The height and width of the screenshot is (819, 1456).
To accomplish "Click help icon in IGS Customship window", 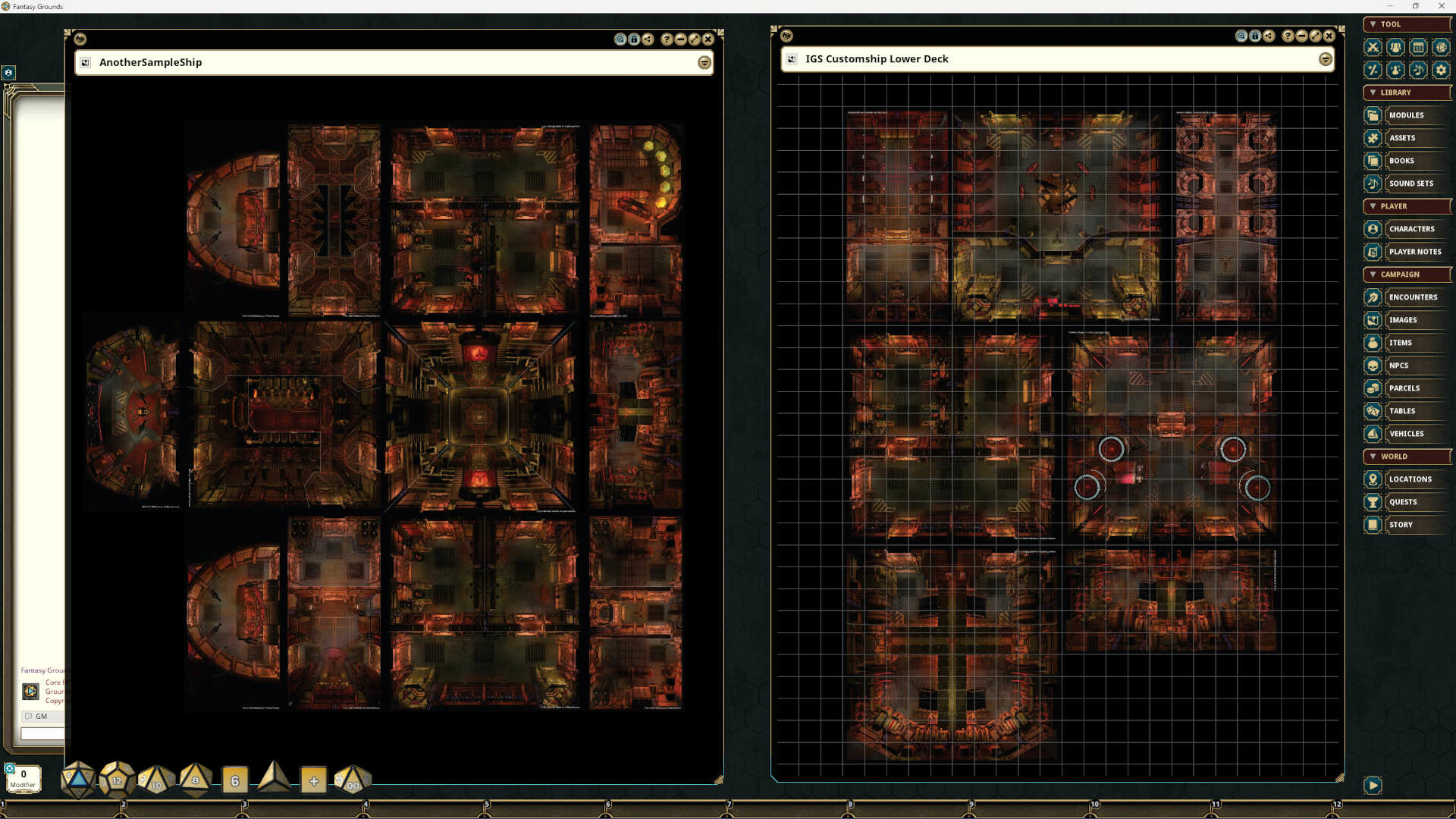I will click(x=1288, y=36).
